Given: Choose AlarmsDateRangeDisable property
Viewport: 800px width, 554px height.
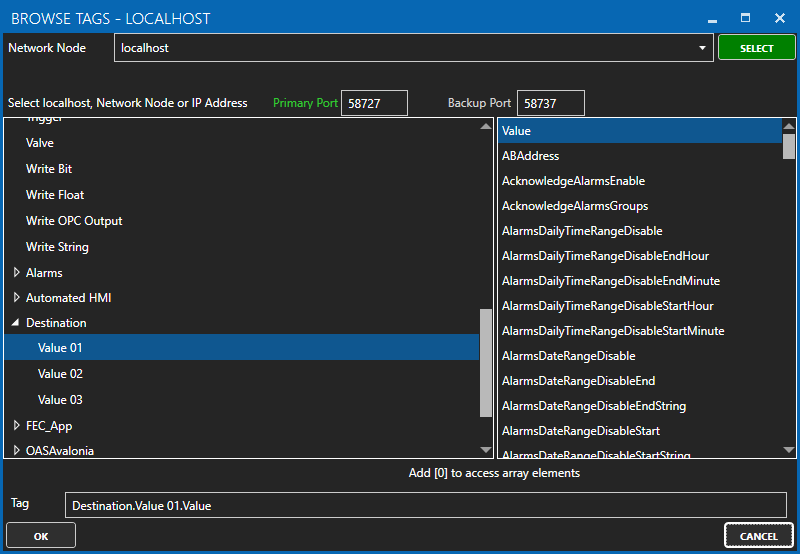Looking at the screenshot, I should tap(568, 356).
